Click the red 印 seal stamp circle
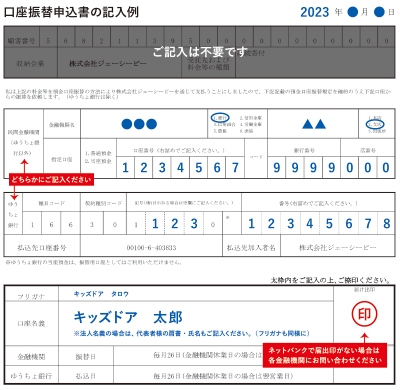The height and width of the screenshot is (390, 400). 364,314
